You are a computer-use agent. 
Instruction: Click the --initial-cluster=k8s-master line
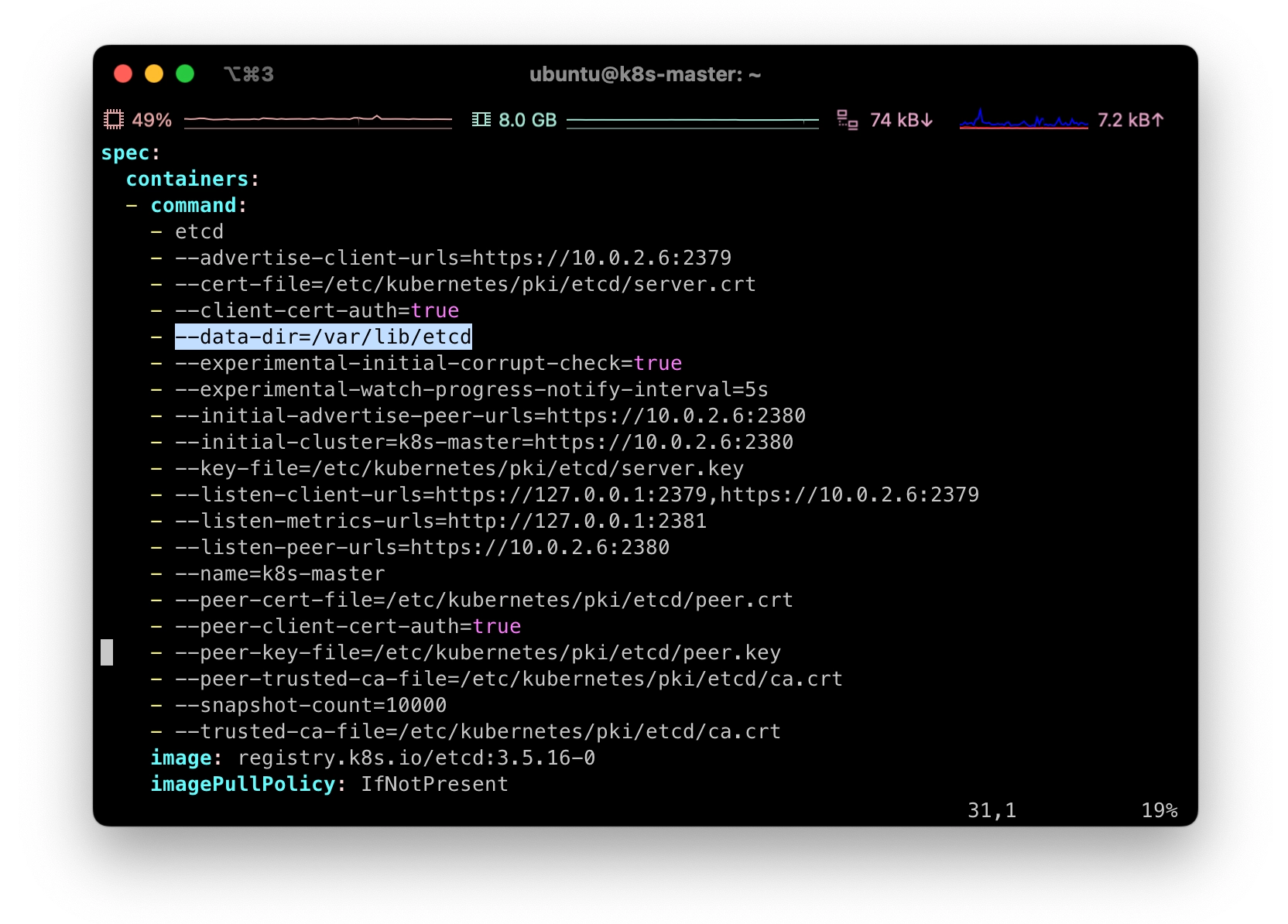point(484,442)
